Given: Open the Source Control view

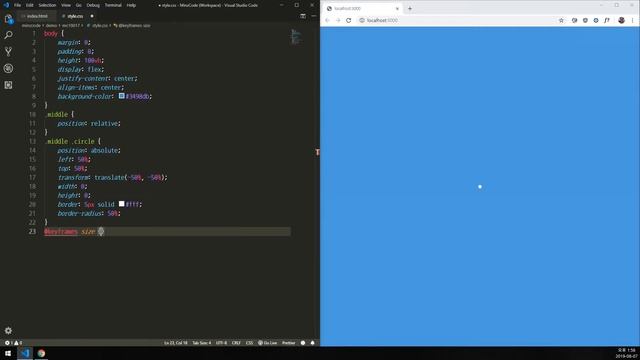Looking at the screenshot, I should pyautogui.click(x=8, y=51).
